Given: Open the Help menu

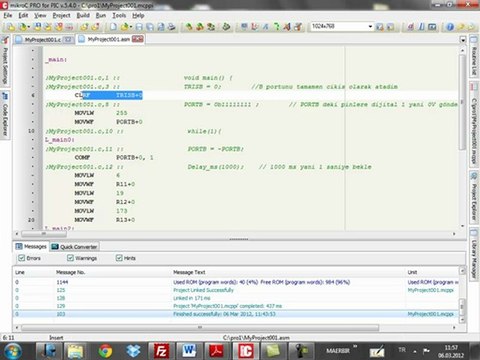Looking at the screenshot, I should point(138,15).
